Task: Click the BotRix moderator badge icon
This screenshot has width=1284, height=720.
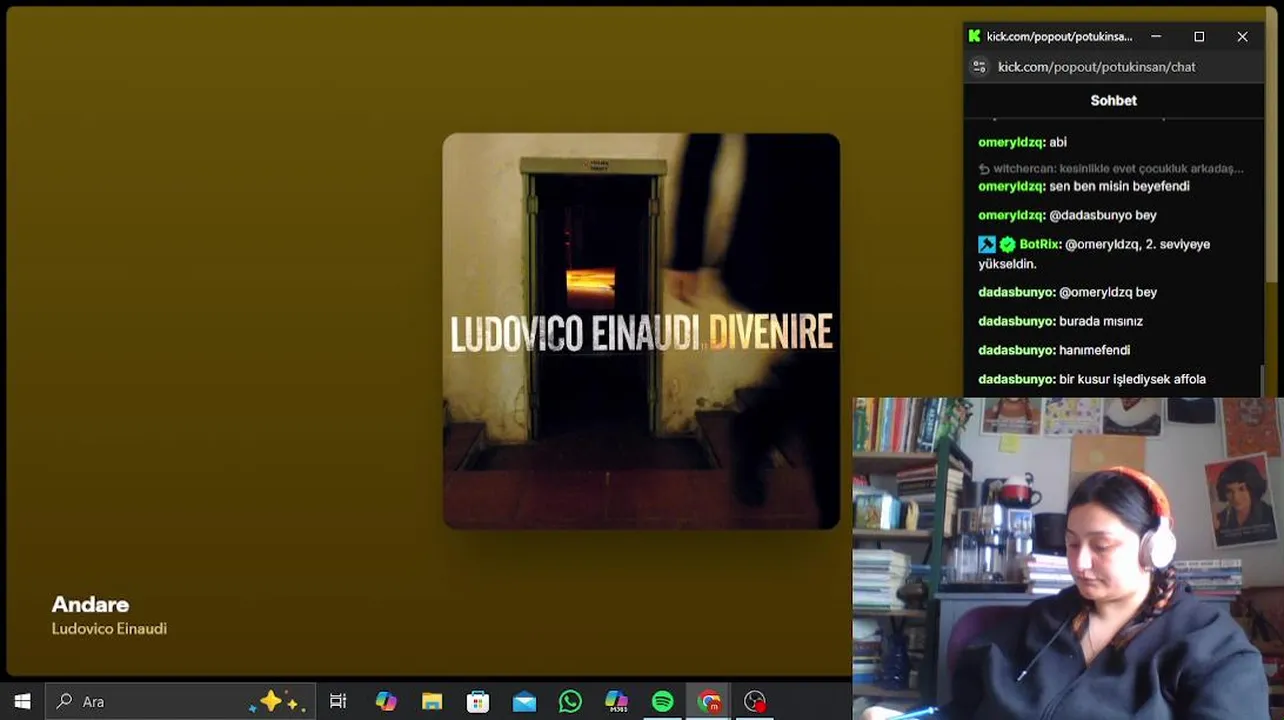Action: [x=987, y=244]
